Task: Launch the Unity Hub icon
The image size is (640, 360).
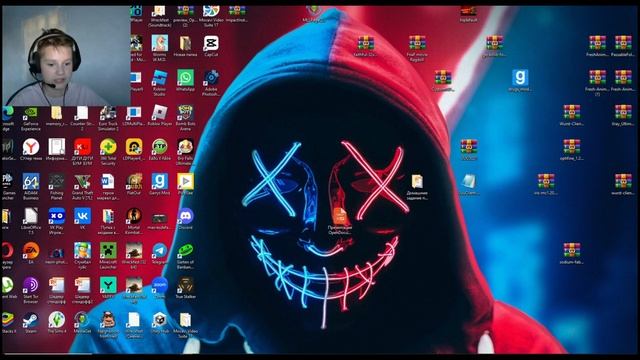Action: (160, 320)
